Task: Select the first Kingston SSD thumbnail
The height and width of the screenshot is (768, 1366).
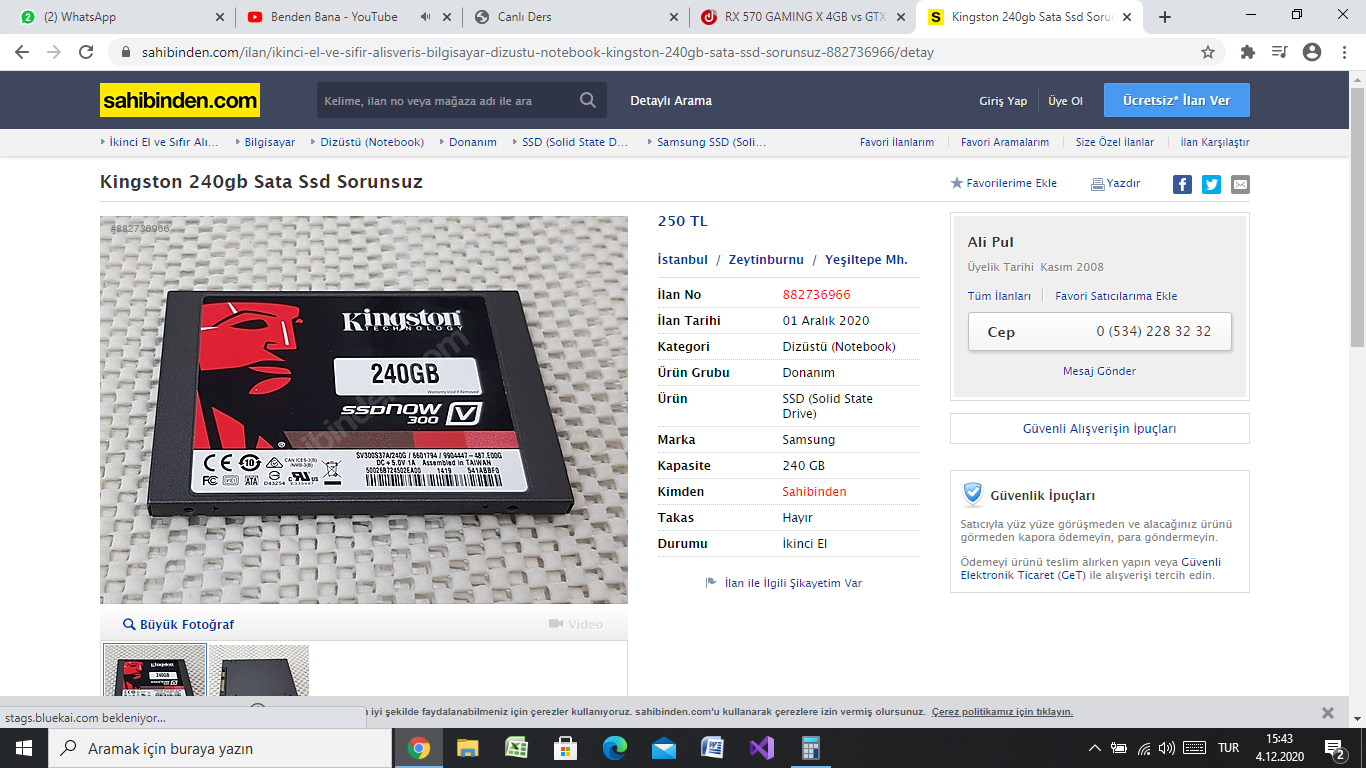Action: pyautogui.click(x=155, y=670)
